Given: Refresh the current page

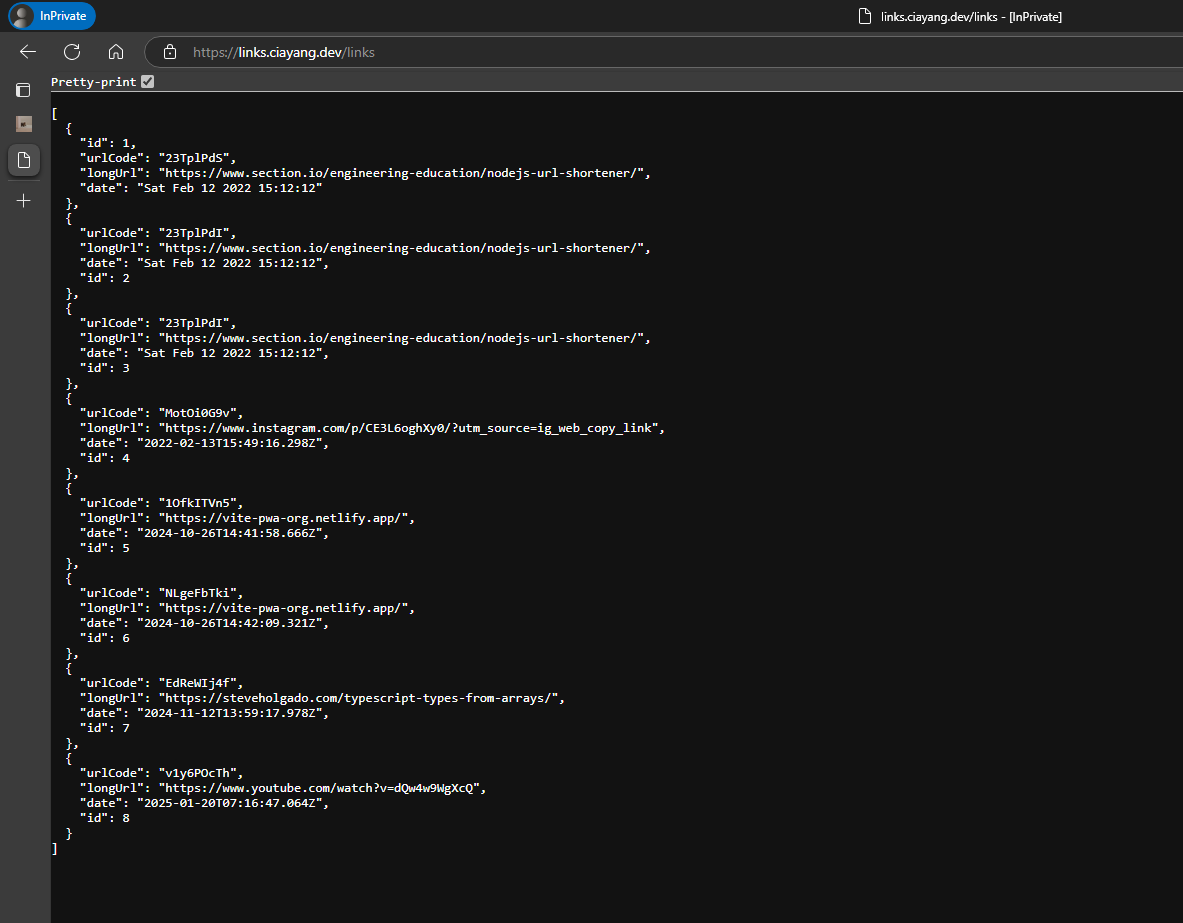Looking at the screenshot, I should coord(72,52).
